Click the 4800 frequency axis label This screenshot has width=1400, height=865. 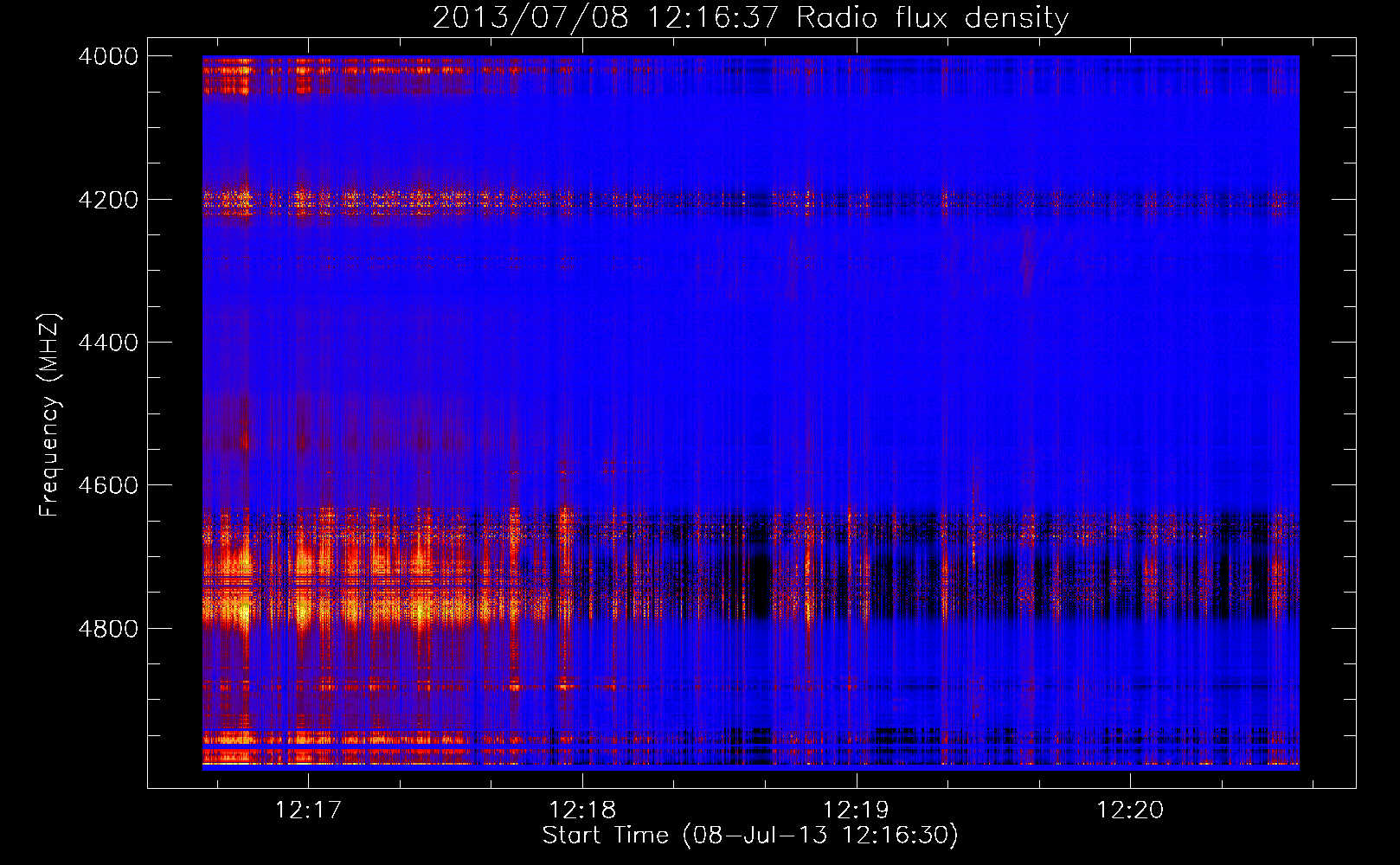(x=108, y=628)
